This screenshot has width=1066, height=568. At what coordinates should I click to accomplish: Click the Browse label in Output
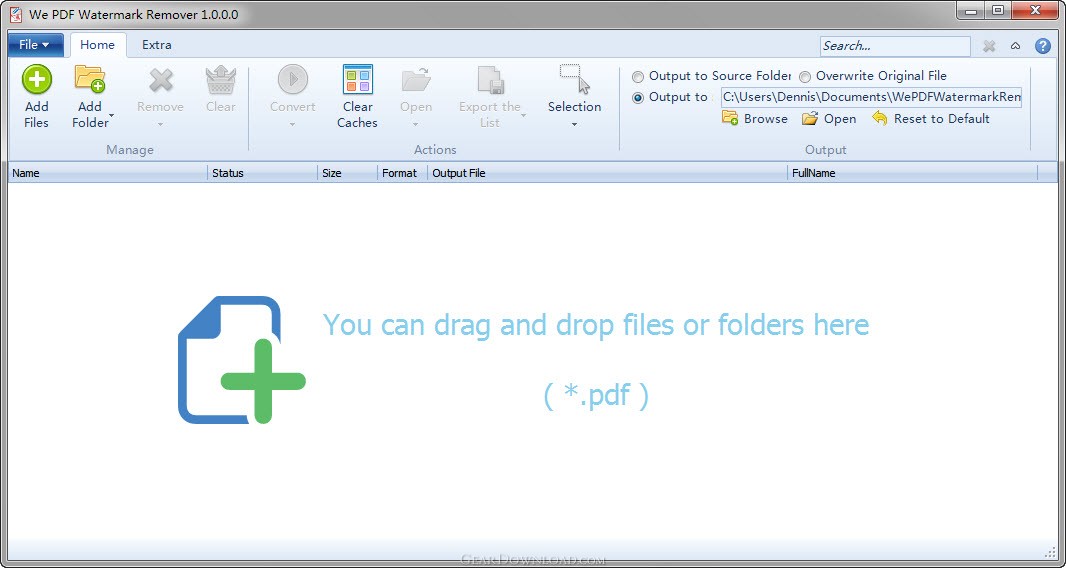pyautogui.click(x=766, y=118)
